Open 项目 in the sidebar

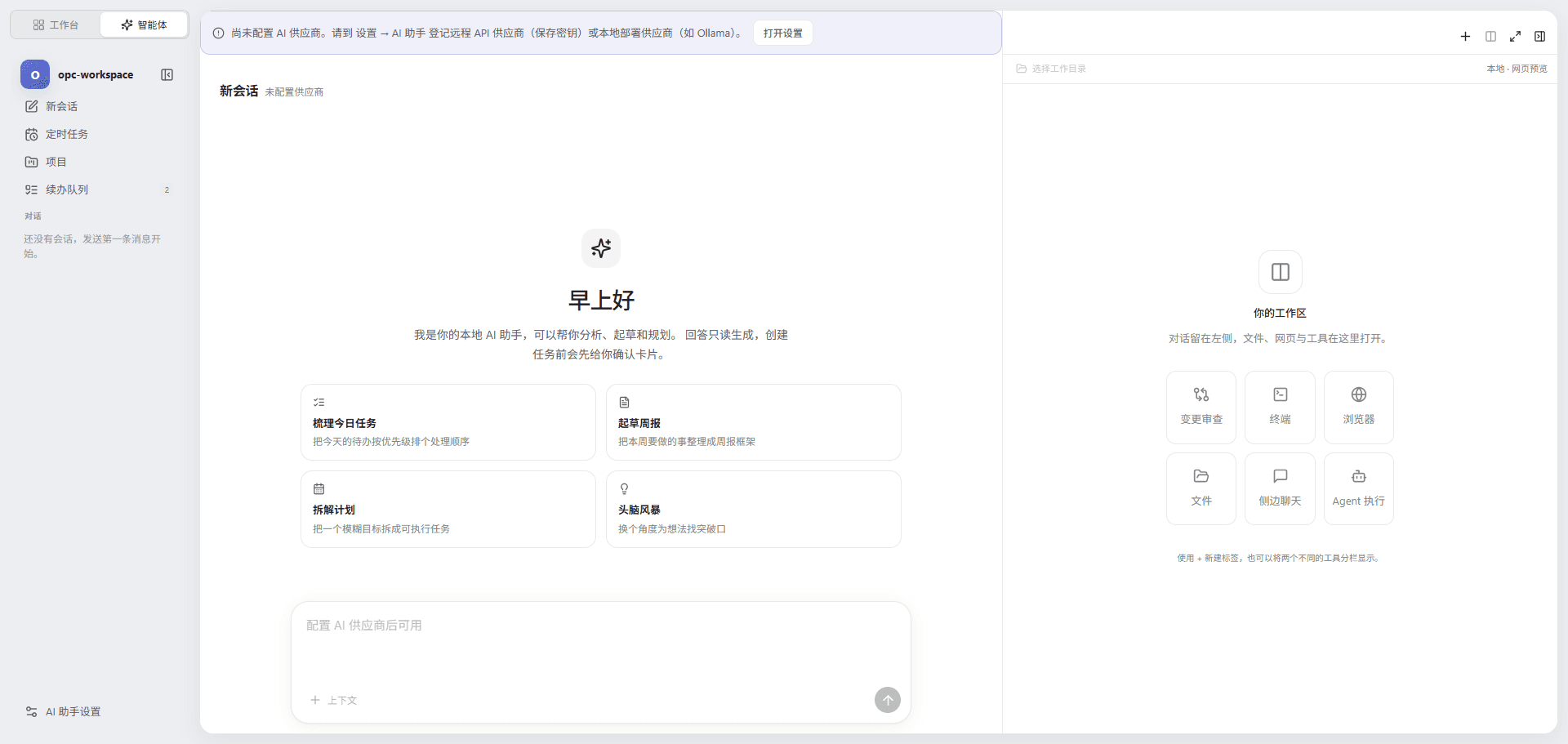pos(98,162)
